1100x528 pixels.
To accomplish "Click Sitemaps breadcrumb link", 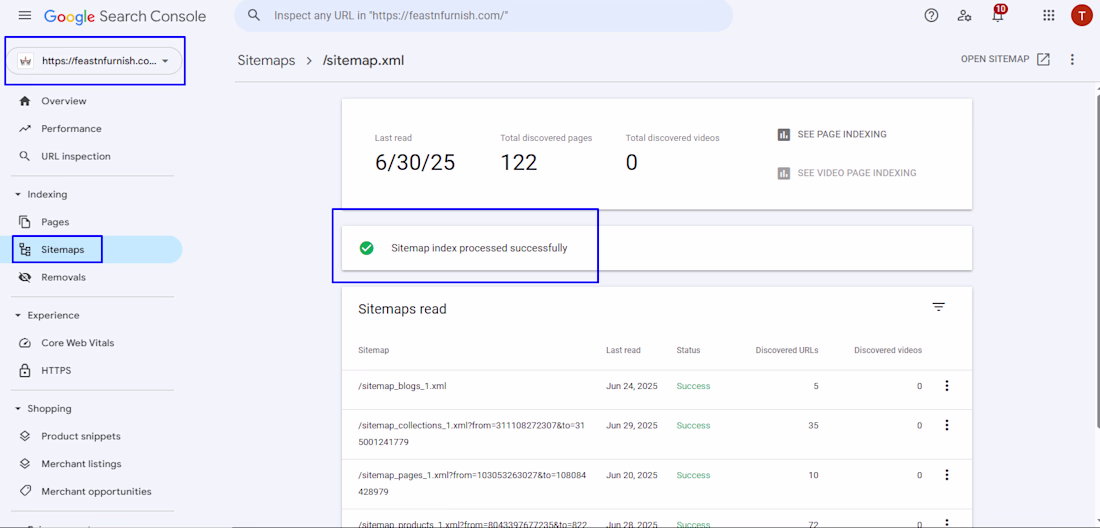I will pyautogui.click(x=266, y=61).
